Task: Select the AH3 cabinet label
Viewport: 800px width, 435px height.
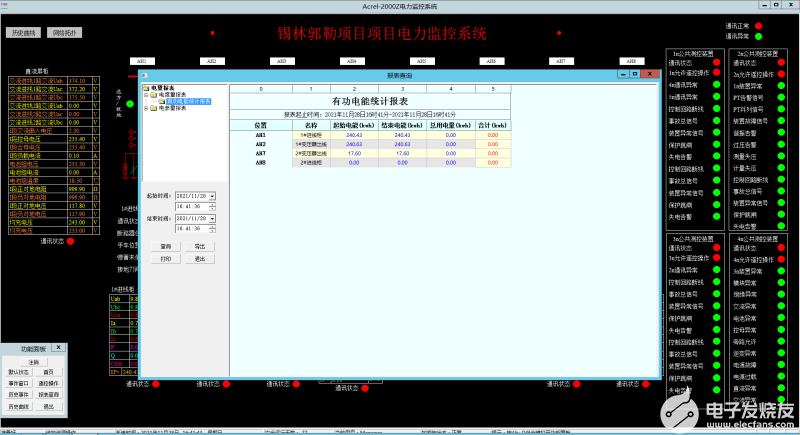Action: click(282, 61)
